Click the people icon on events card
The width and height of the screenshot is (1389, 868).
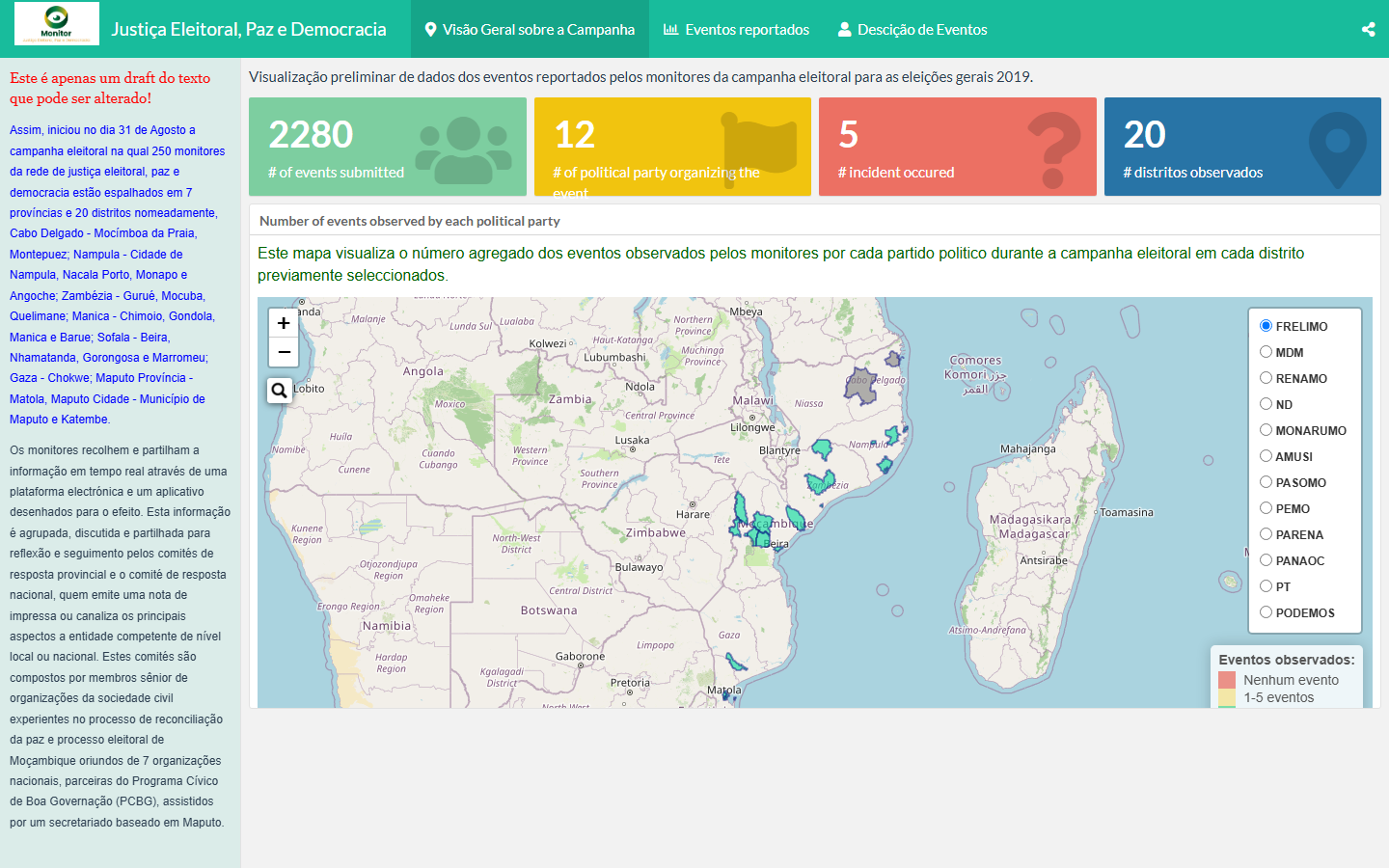[464, 149]
